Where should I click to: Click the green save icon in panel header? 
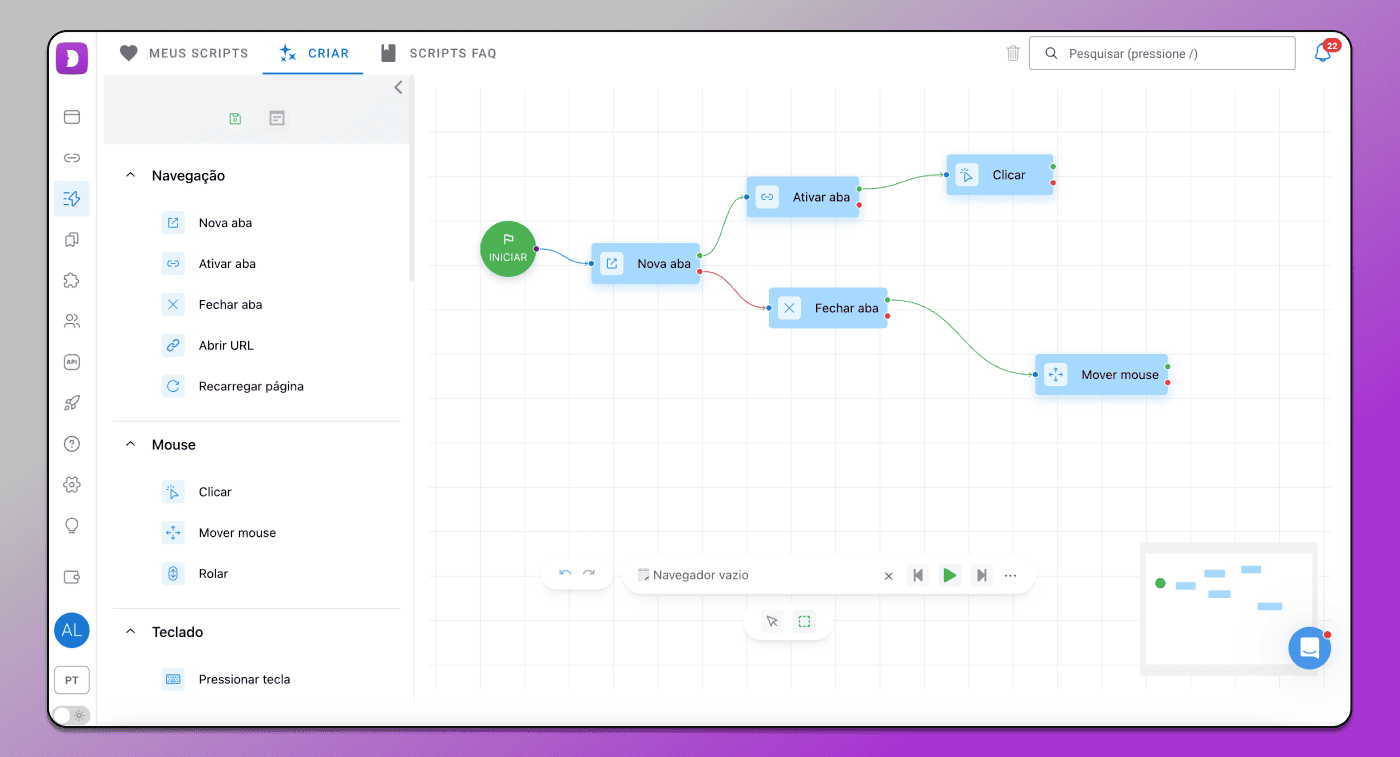click(x=235, y=118)
